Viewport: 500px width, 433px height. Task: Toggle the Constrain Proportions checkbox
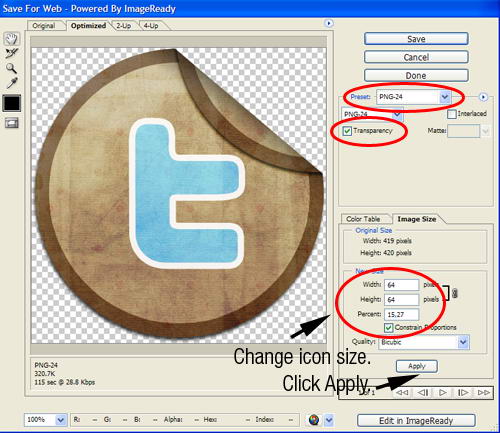click(x=388, y=328)
